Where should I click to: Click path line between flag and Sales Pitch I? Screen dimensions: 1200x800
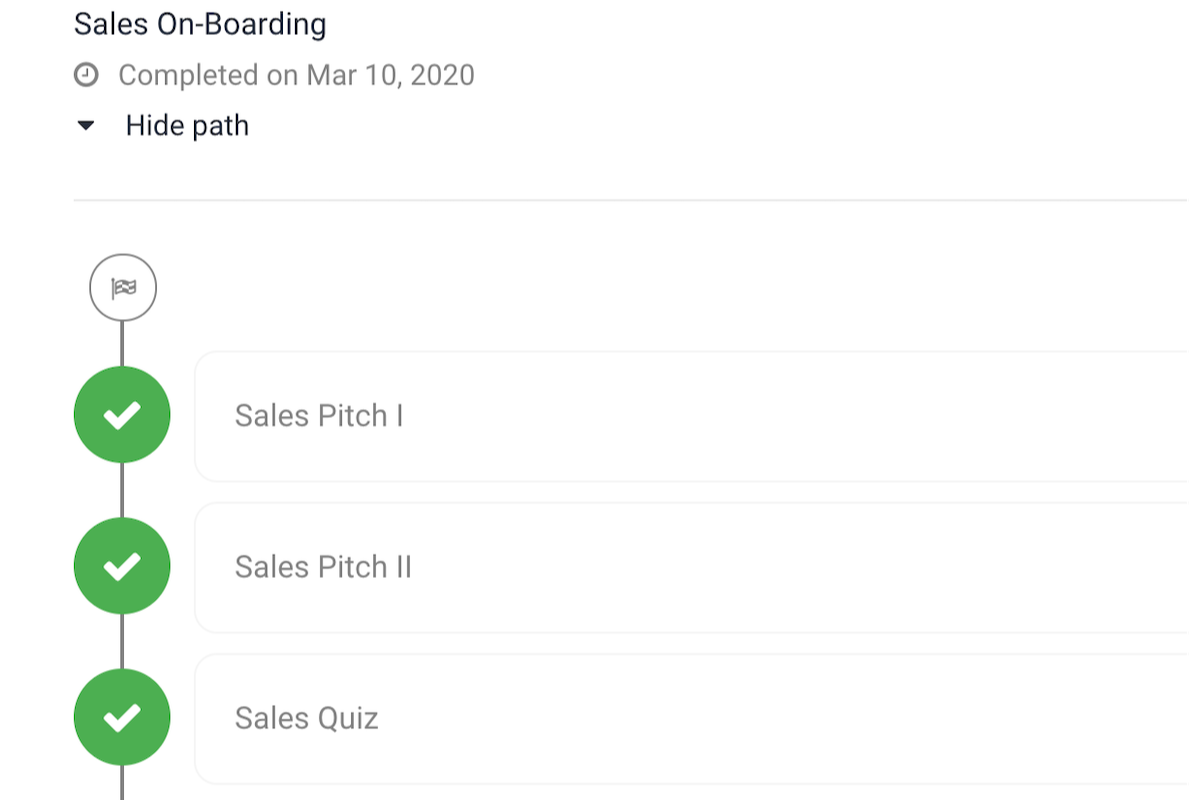[x=122, y=344]
